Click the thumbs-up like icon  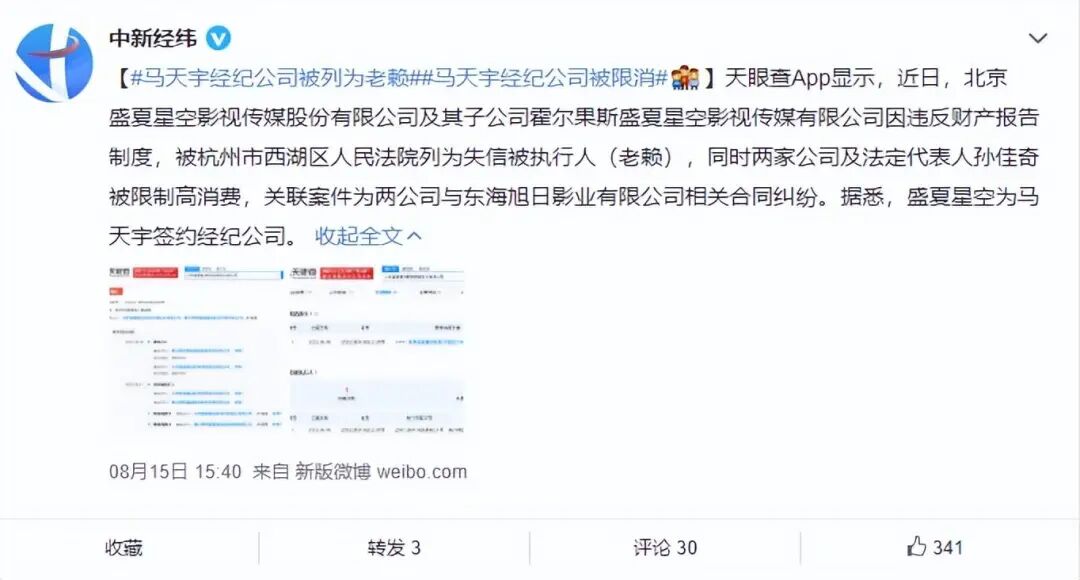click(x=915, y=547)
